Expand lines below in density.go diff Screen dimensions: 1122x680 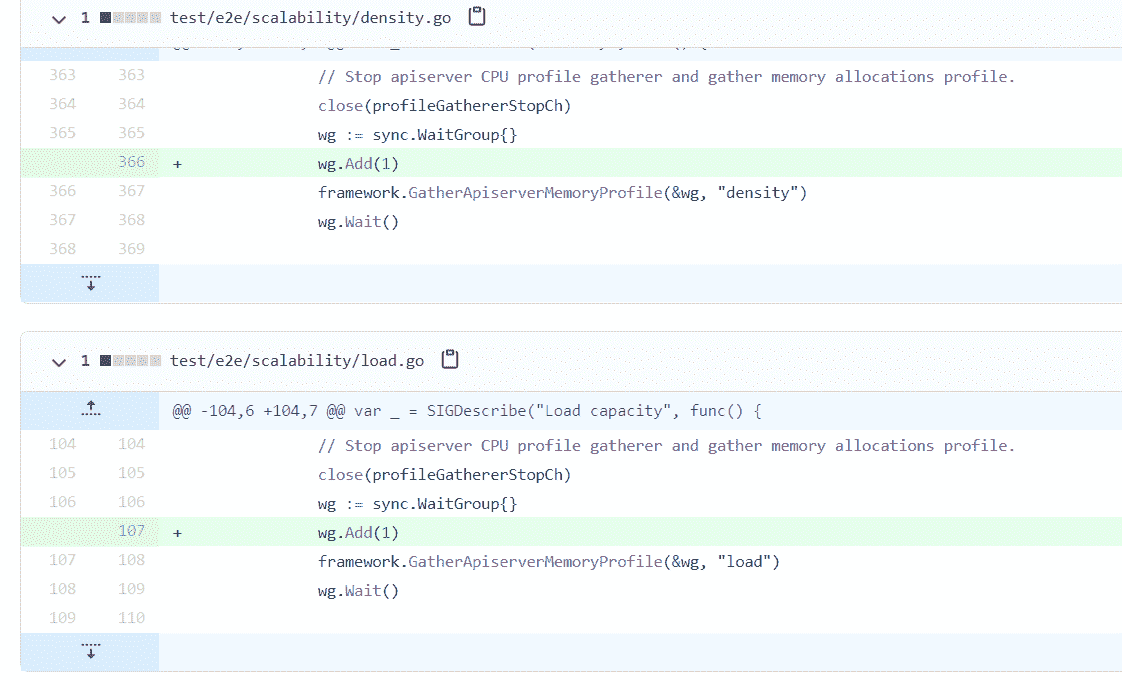pyautogui.click(x=90, y=283)
